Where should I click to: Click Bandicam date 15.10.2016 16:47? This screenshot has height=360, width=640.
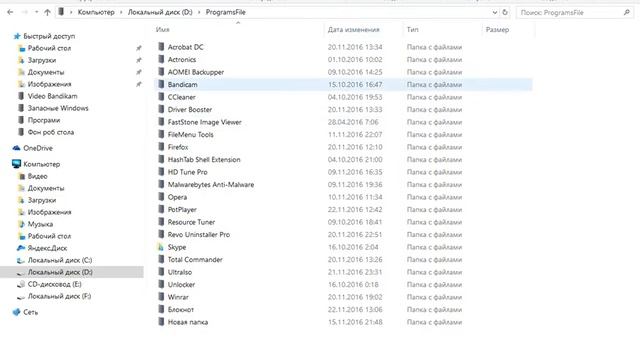pyautogui.click(x=355, y=84)
